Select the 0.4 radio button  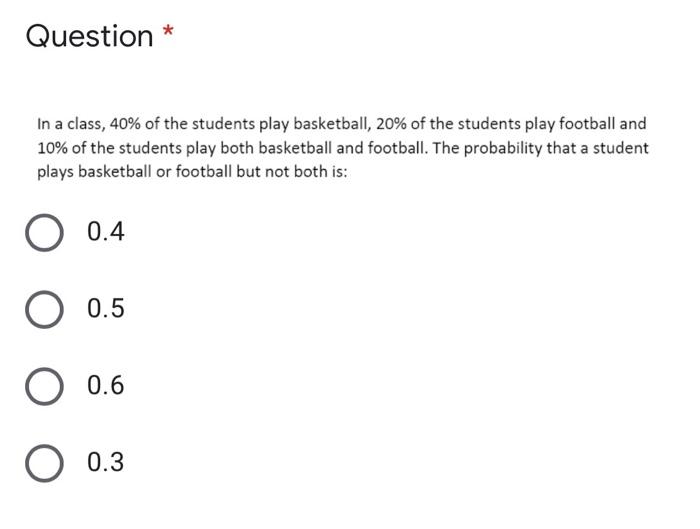(x=44, y=233)
